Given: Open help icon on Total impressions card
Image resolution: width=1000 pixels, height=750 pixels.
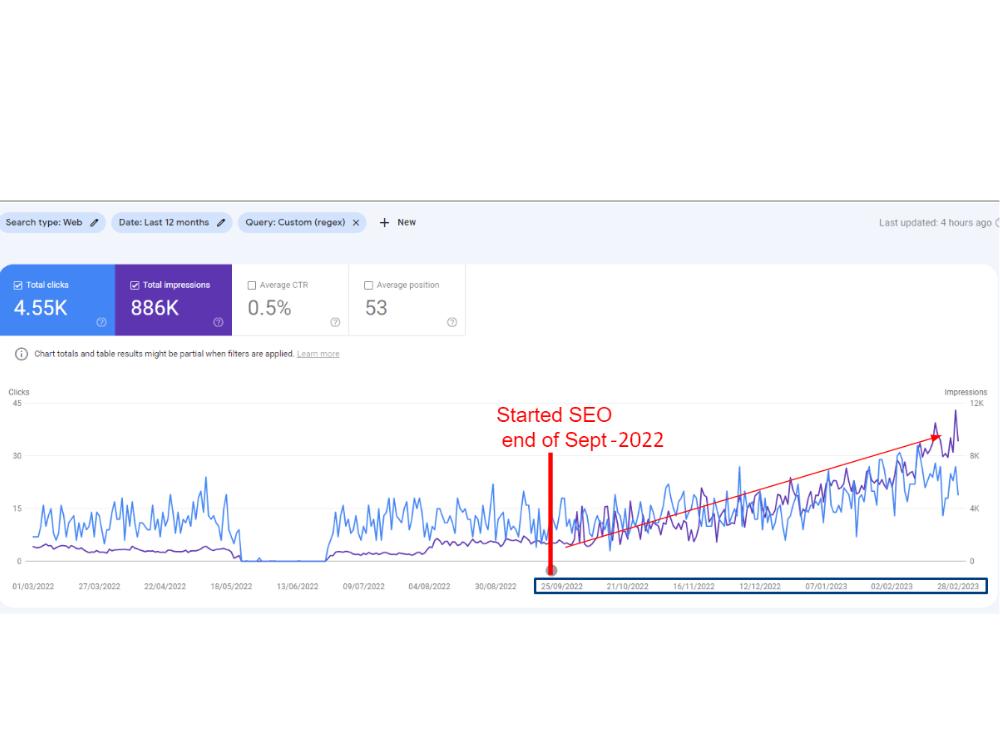Looking at the screenshot, I should (218, 322).
